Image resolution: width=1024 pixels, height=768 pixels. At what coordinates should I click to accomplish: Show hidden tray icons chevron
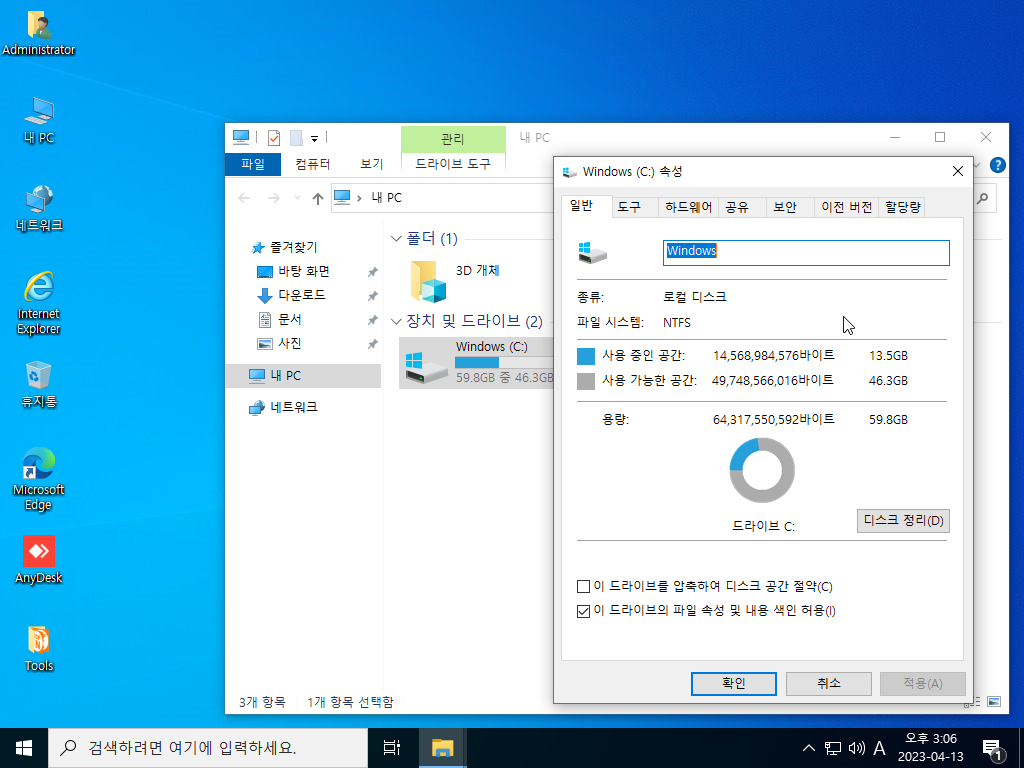pyautogui.click(x=808, y=748)
